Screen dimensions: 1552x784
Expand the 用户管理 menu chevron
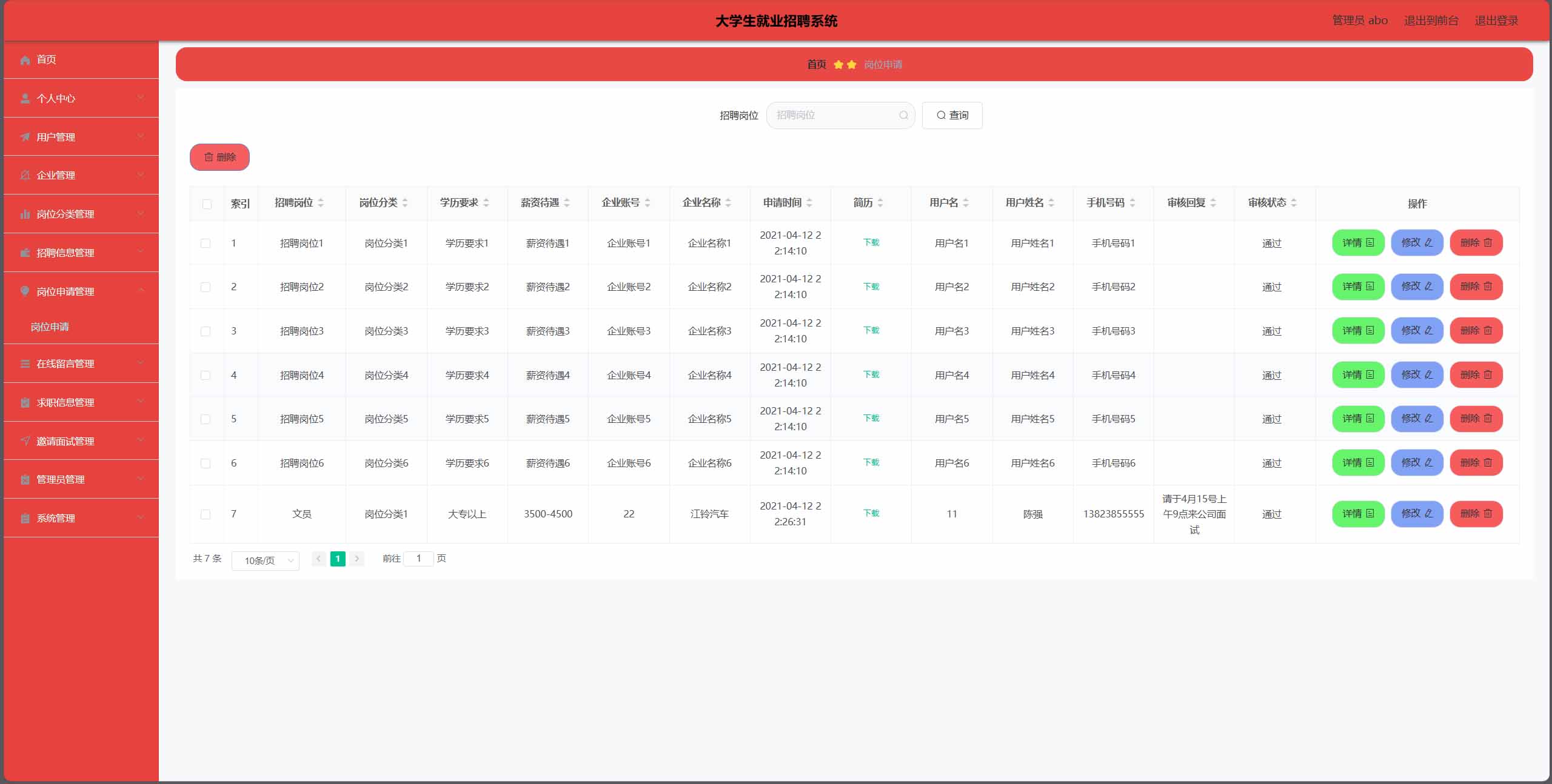141,136
